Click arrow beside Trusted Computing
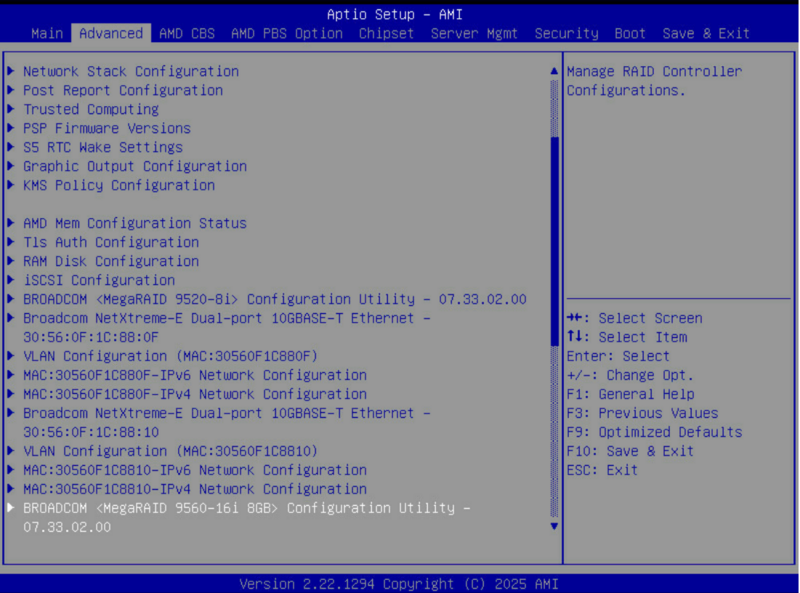Image resolution: width=800 pixels, height=593 pixels. (x=11, y=109)
